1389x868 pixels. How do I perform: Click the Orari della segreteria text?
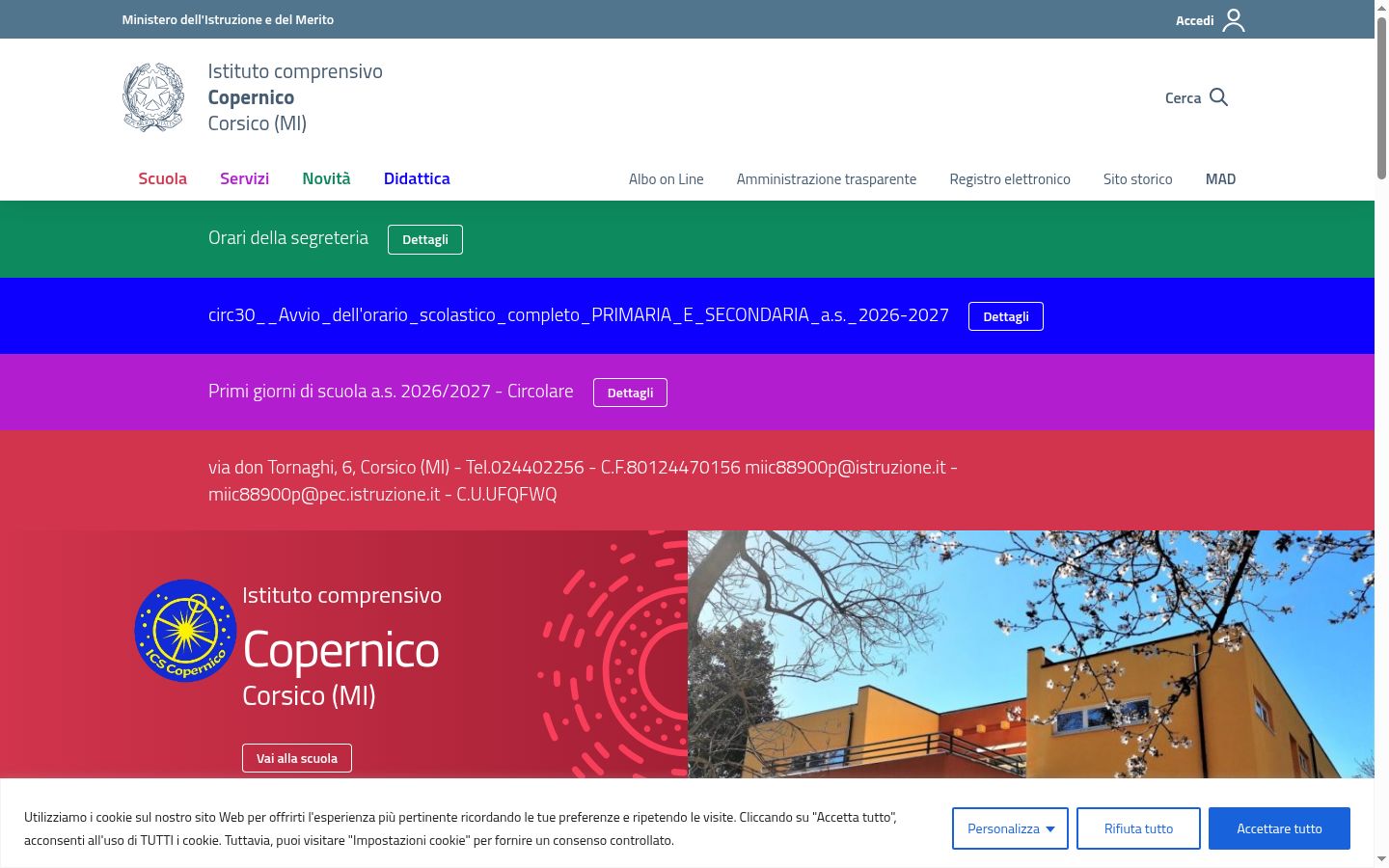click(288, 238)
